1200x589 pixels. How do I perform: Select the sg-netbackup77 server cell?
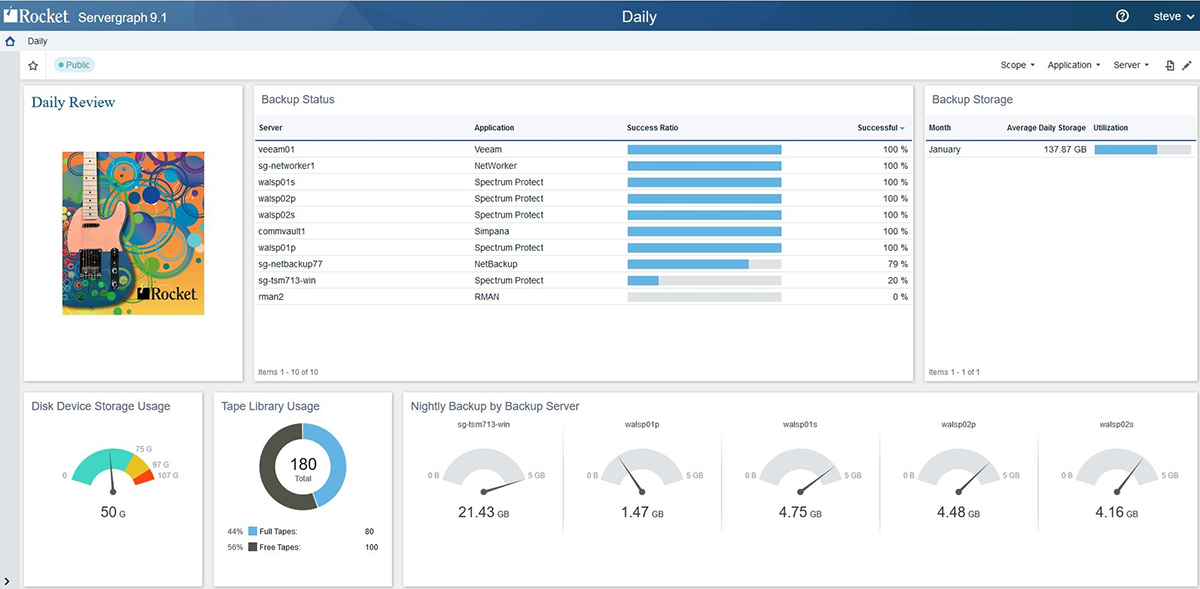coord(290,264)
